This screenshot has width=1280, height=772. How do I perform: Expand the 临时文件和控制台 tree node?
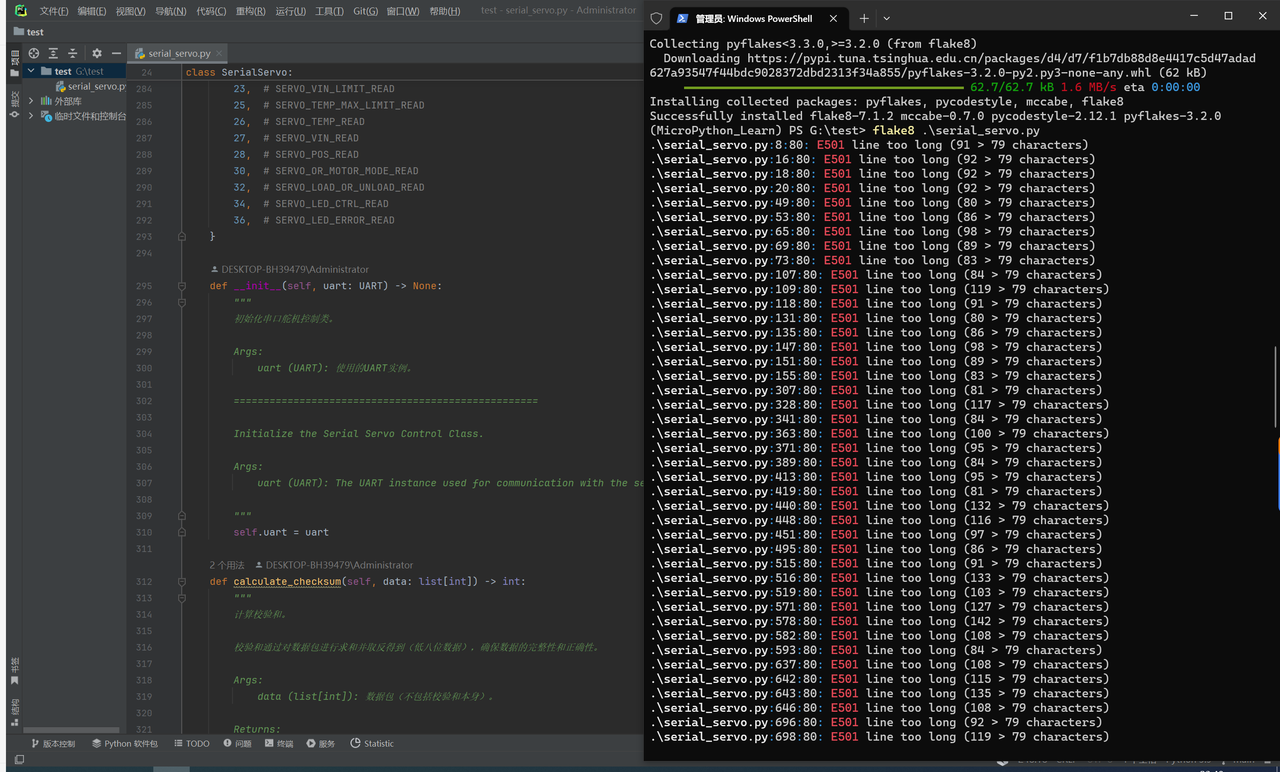pos(31,116)
